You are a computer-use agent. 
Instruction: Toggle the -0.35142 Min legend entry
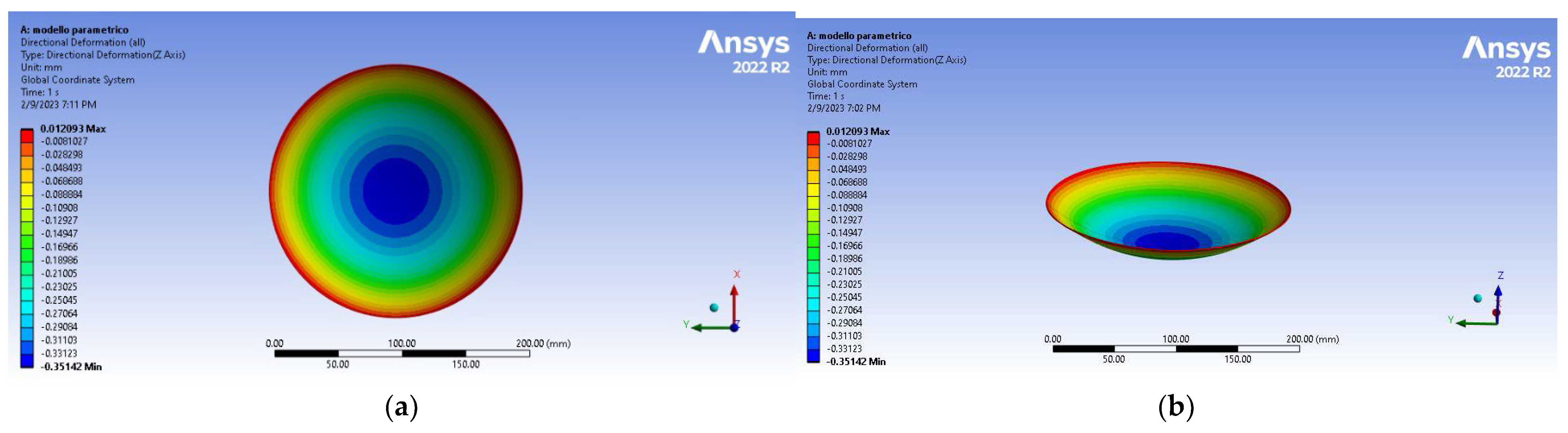point(71,367)
